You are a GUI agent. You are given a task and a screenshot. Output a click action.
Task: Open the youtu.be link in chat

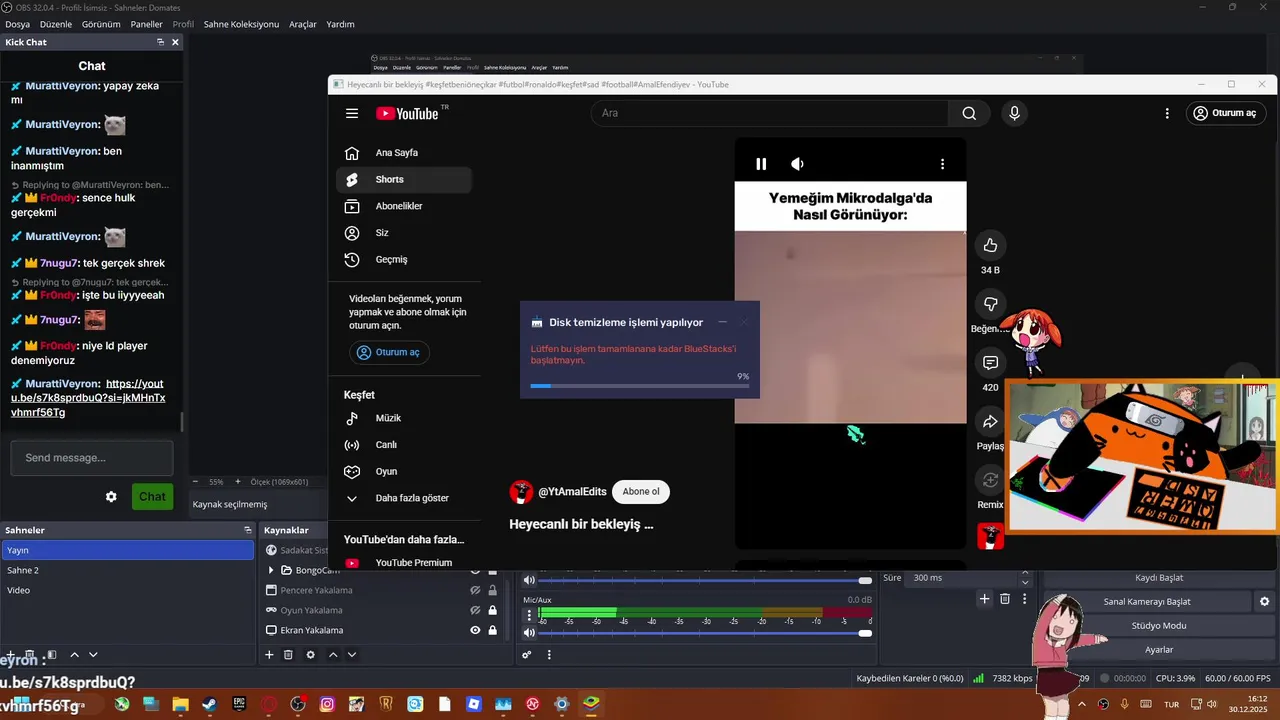(x=87, y=398)
